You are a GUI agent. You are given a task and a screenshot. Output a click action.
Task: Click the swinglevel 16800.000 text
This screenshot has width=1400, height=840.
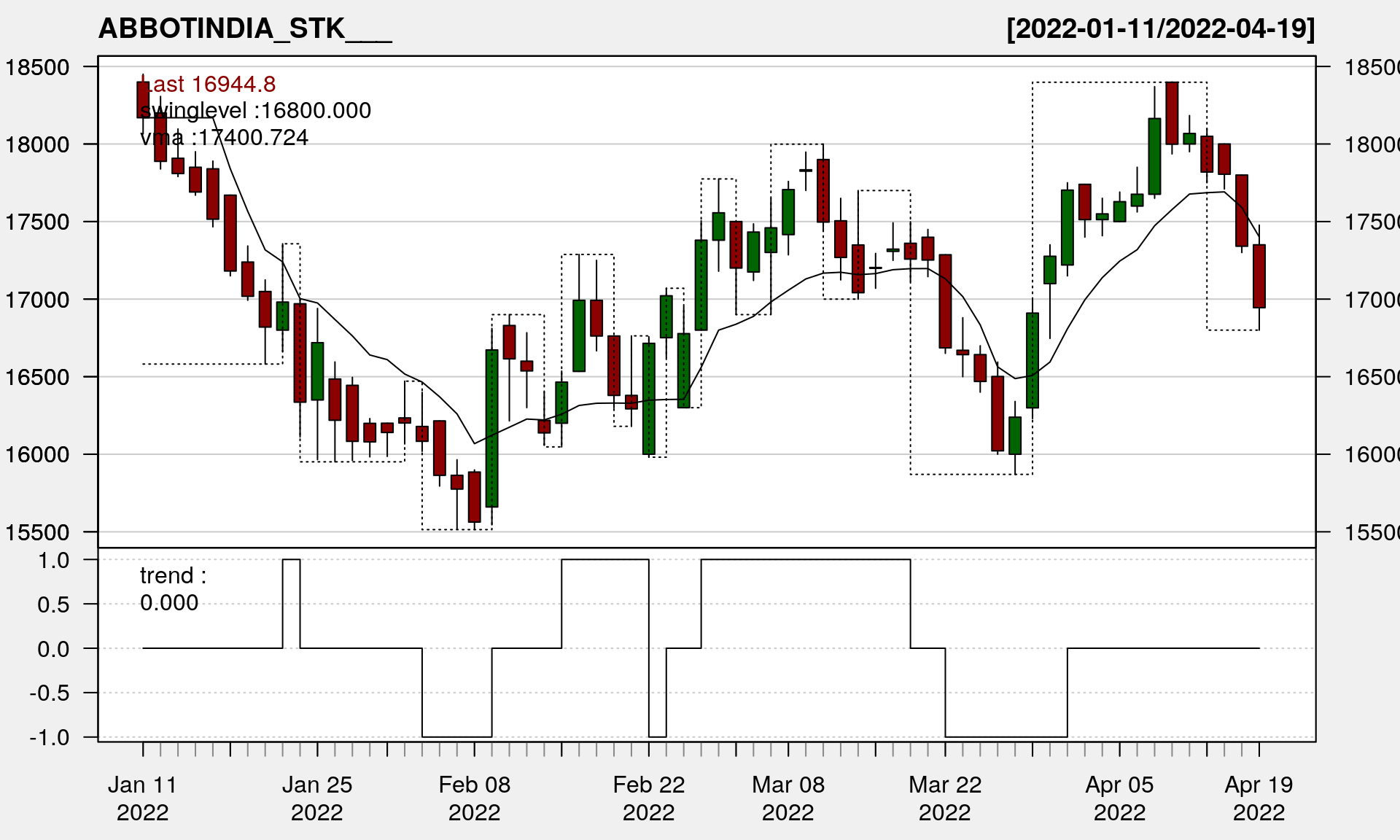click(x=255, y=111)
